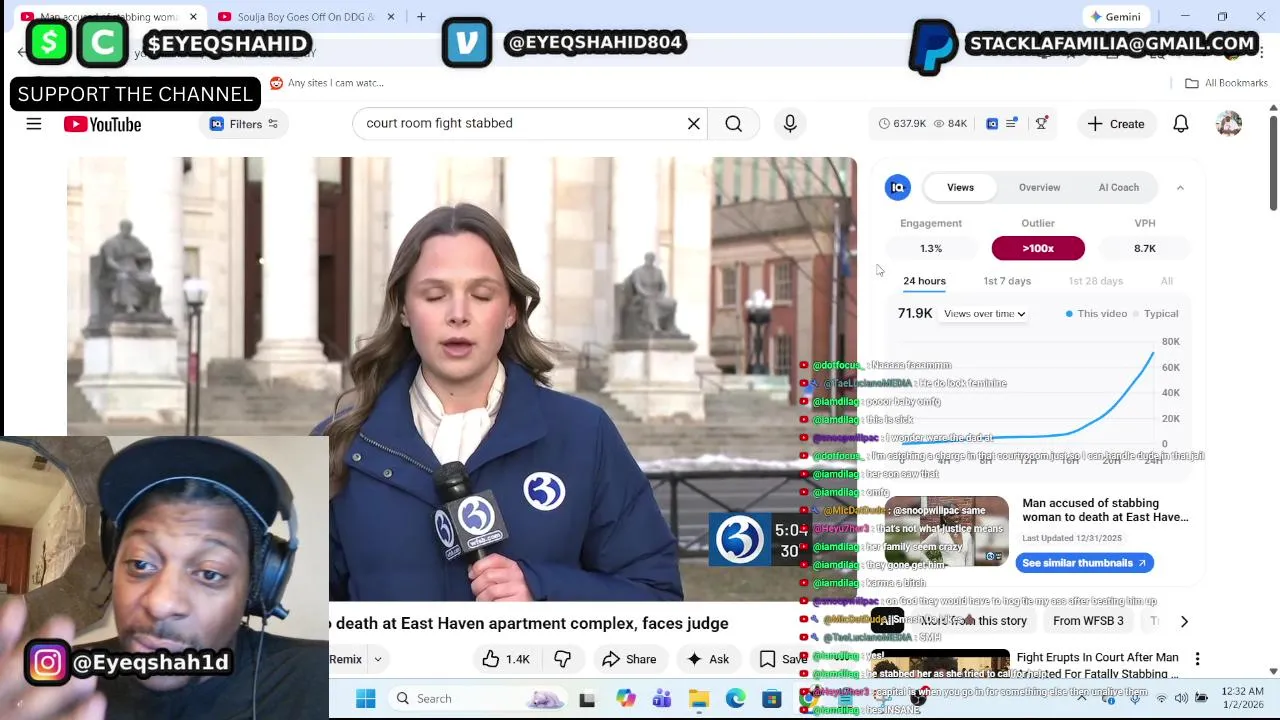
Task: Click the volume icon in system tray
Action: tap(1180, 698)
